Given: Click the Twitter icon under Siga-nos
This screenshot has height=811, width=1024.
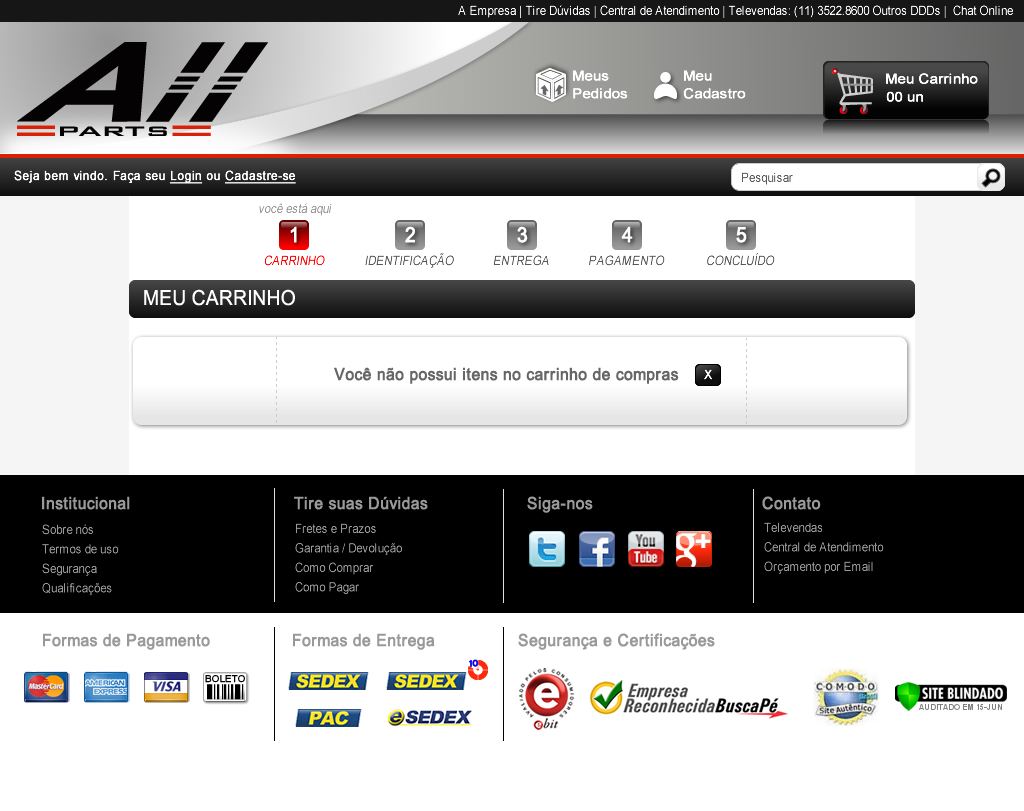Looking at the screenshot, I should (546, 549).
